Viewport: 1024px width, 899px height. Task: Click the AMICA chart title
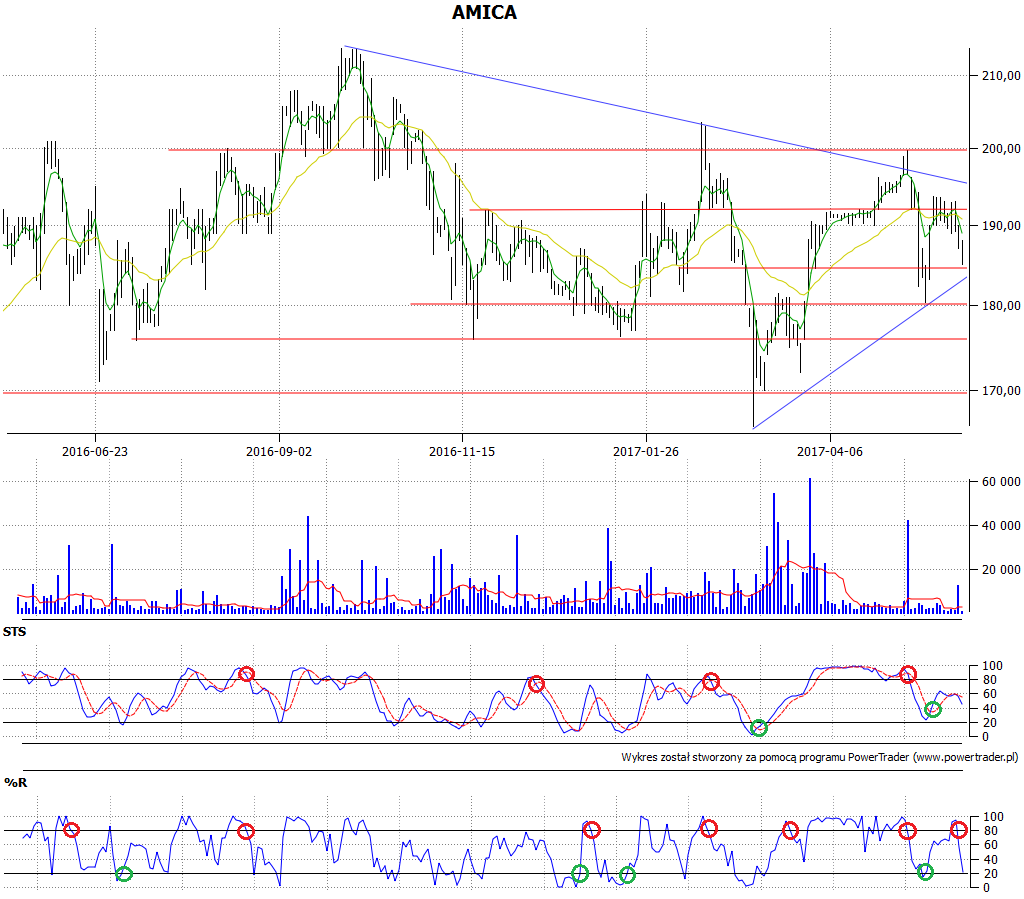pyautogui.click(x=484, y=12)
